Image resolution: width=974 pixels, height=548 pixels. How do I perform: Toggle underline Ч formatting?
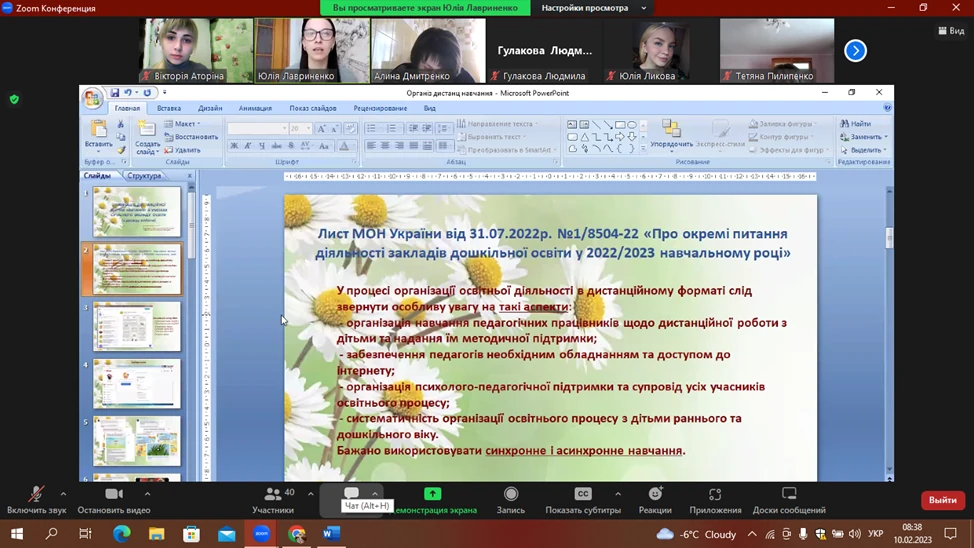point(262,146)
